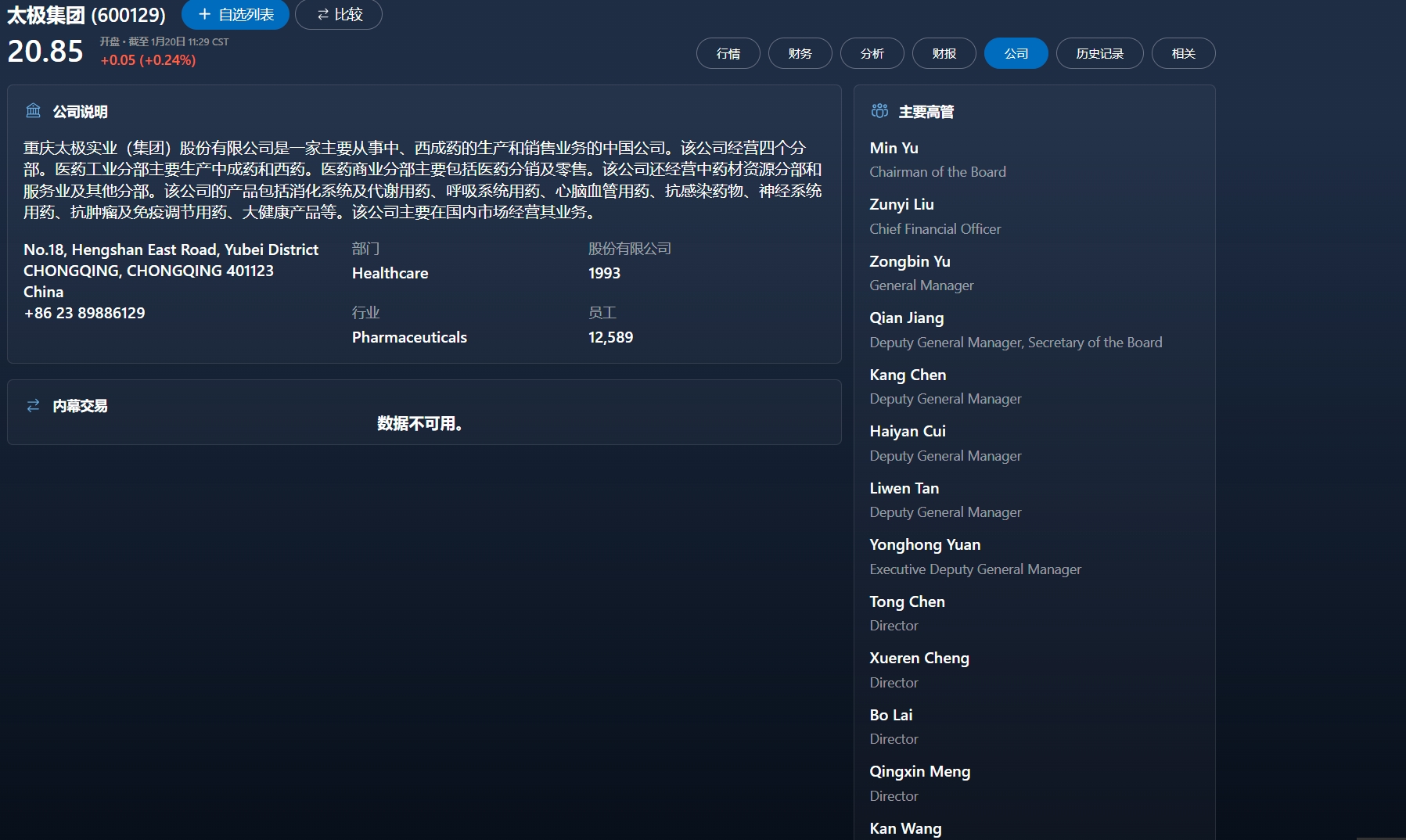Image resolution: width=1406 pixels, height=840 pixels.
Task: Click director name Tong Chen
Action: point(908,601)
